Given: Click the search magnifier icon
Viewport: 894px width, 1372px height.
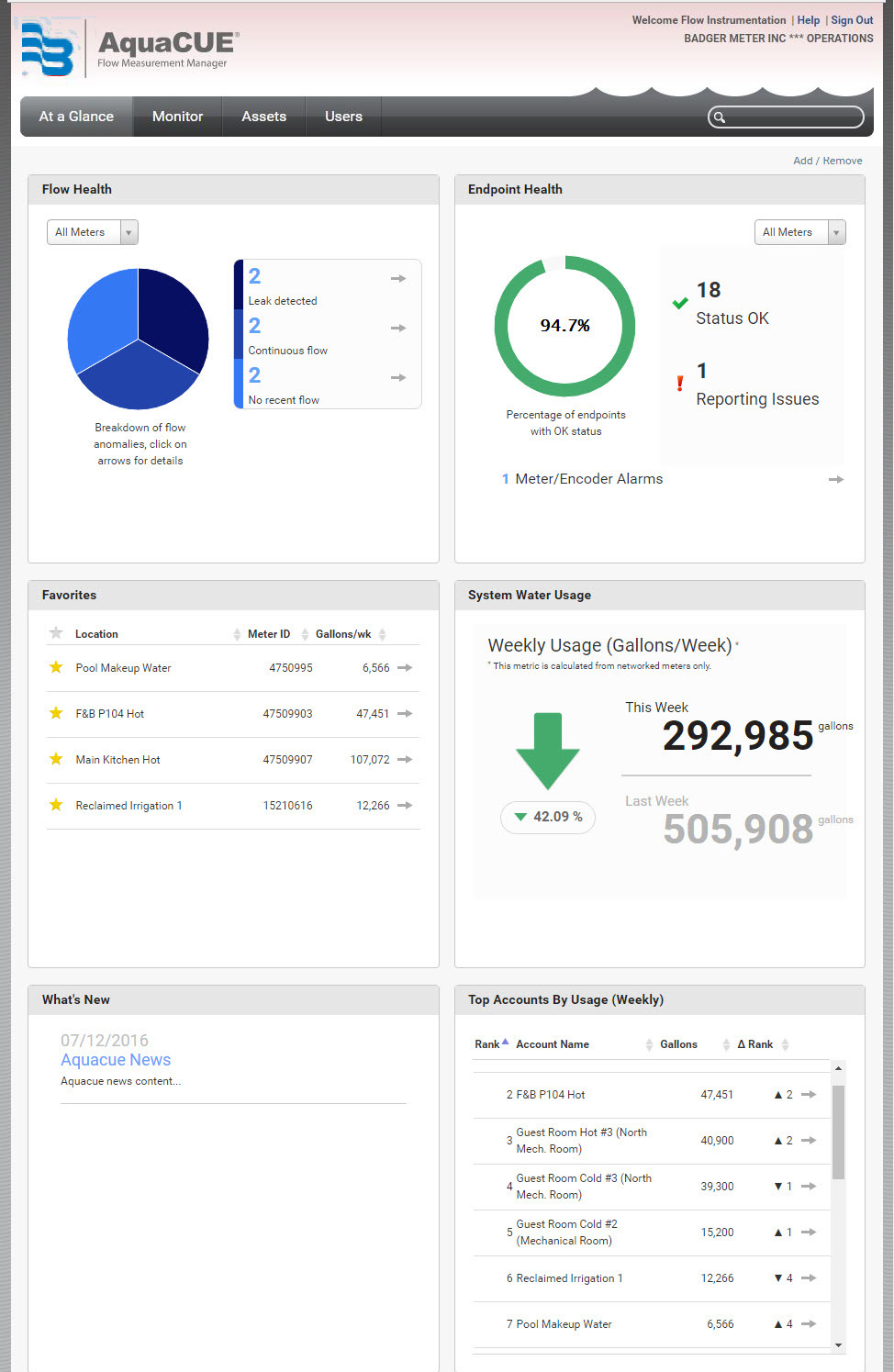Looking at the screenshot, I should pyautogui.click(x=721, y=117).
